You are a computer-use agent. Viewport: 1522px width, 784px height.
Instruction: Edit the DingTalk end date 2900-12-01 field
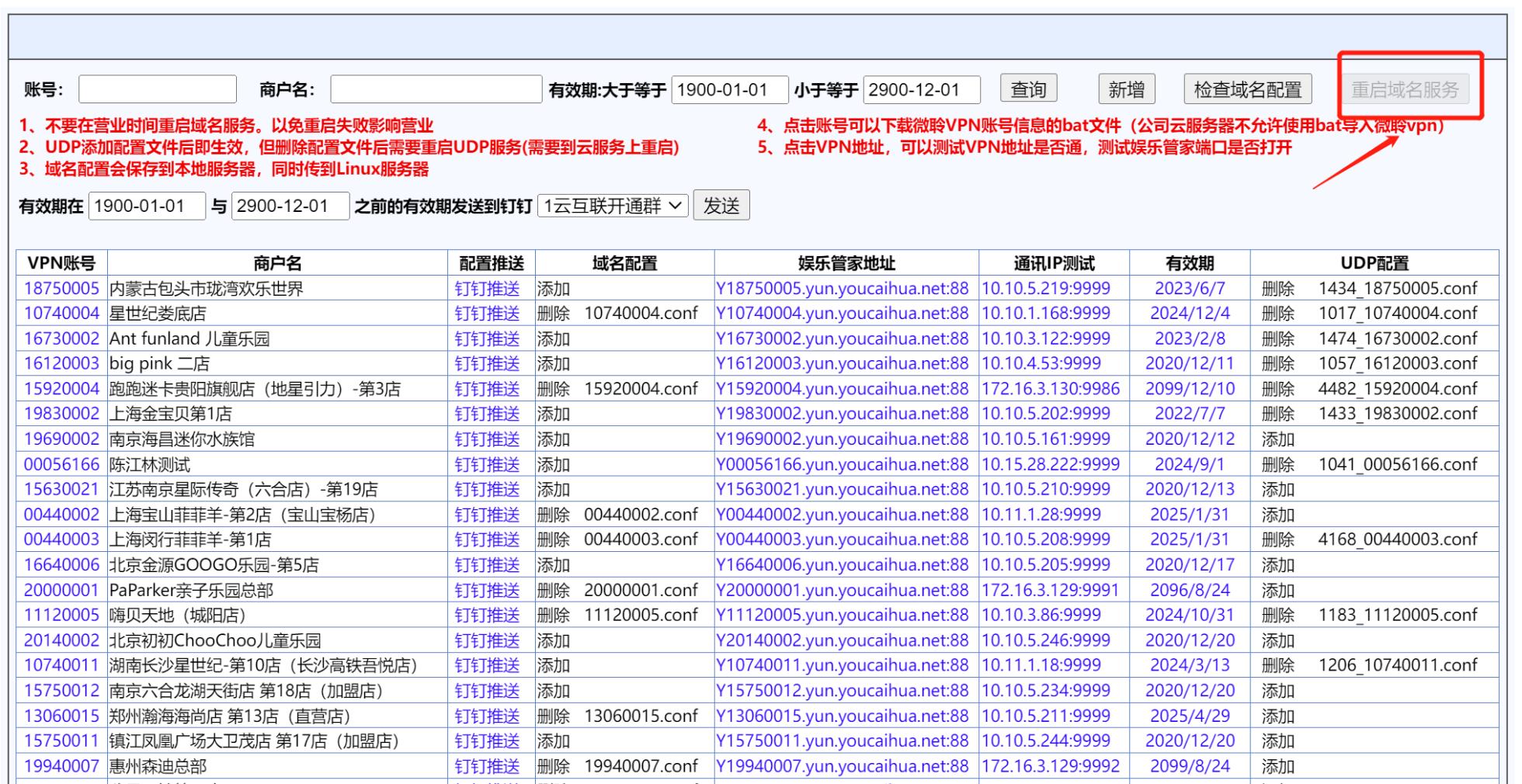click(290, 206)
